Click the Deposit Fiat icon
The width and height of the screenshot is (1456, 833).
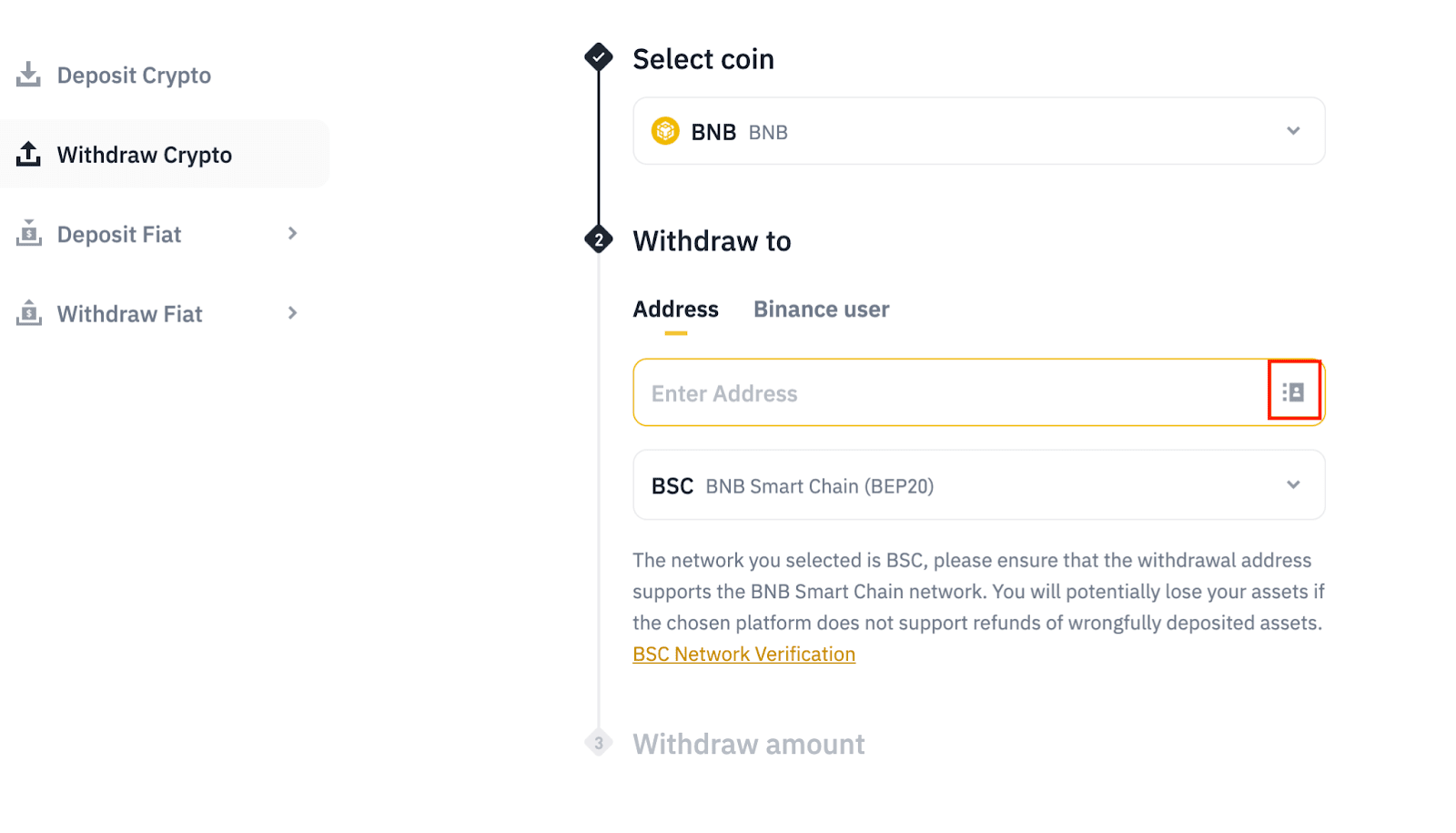coord(29,234)
